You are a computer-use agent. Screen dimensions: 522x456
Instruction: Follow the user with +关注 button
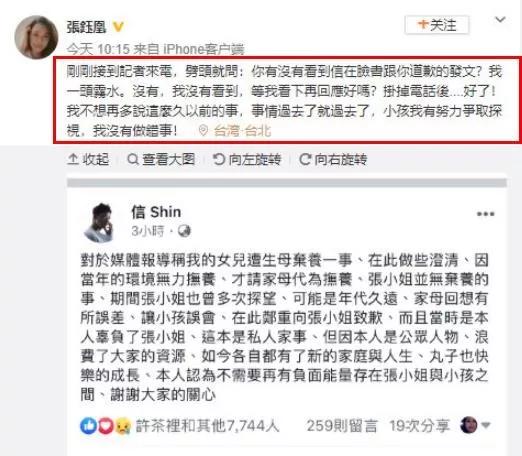tap(437, 25)
